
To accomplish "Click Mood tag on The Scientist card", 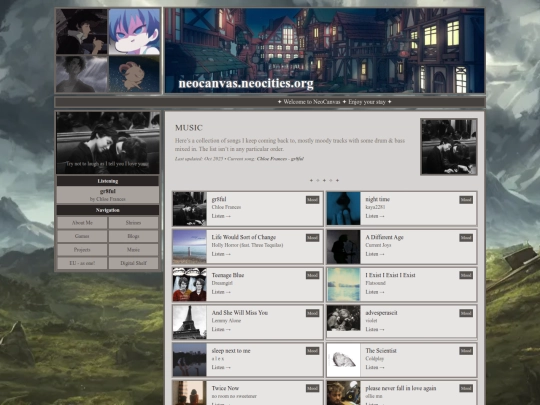I will (x=466, y=351).
